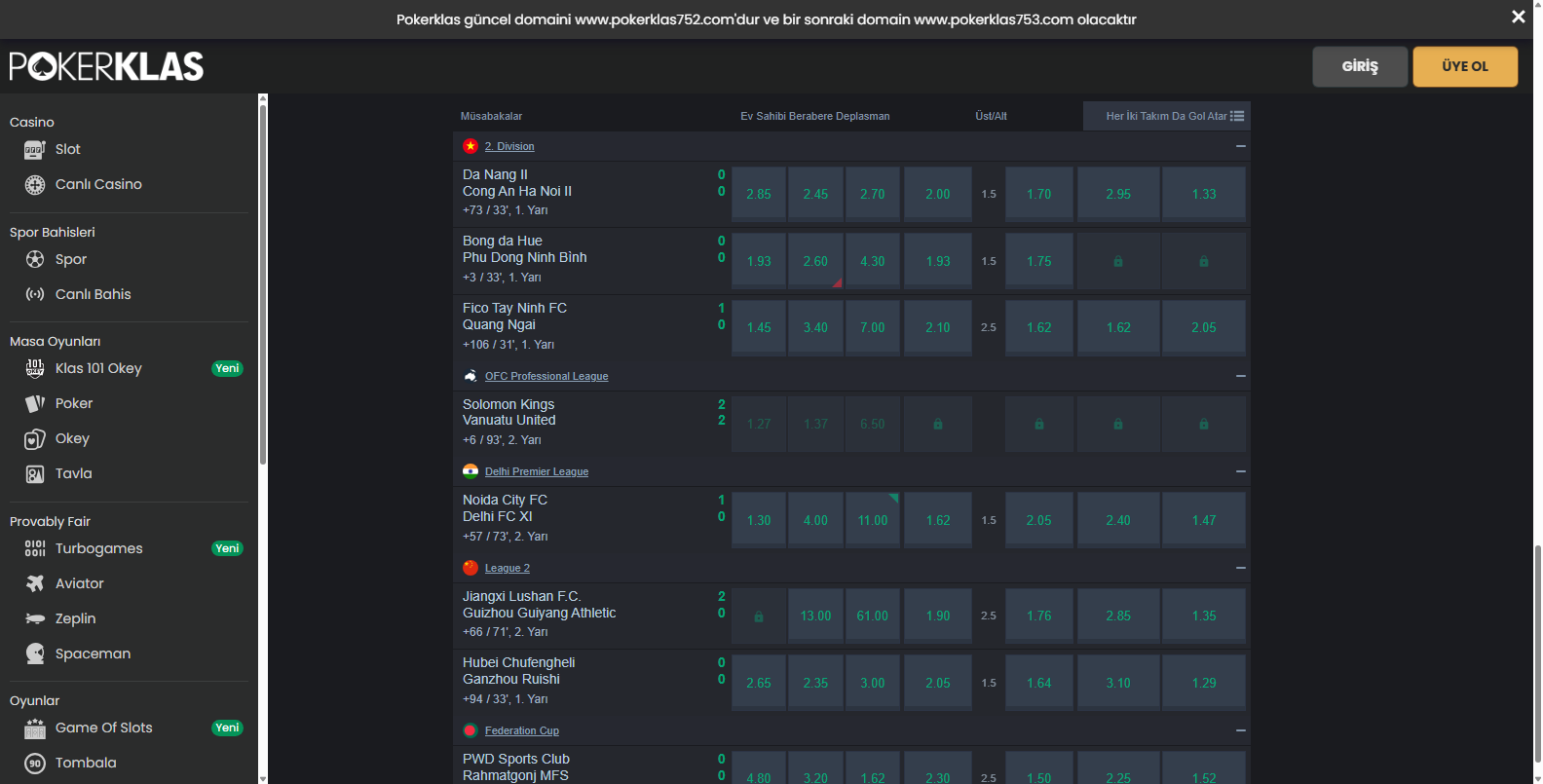This screenshot has height=784, width=1543.
Task: Click the India flag beside Delhi Premier League
Action: tap(470, 471)
